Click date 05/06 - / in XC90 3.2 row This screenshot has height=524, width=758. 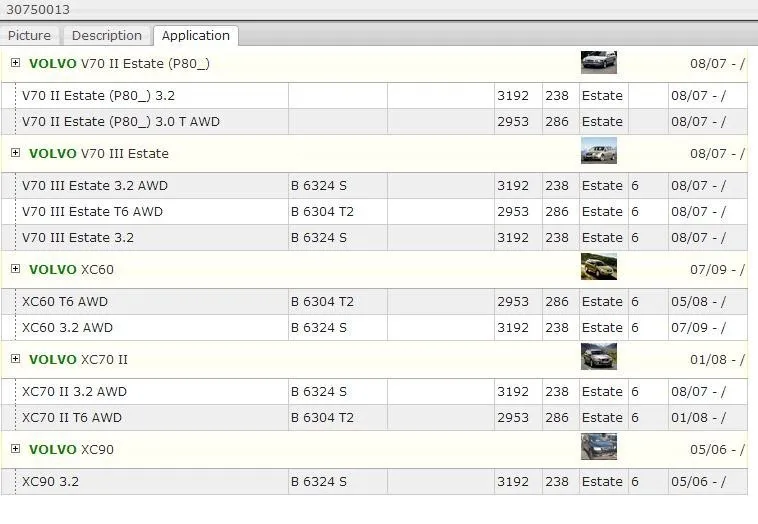[x=698, y=481]
